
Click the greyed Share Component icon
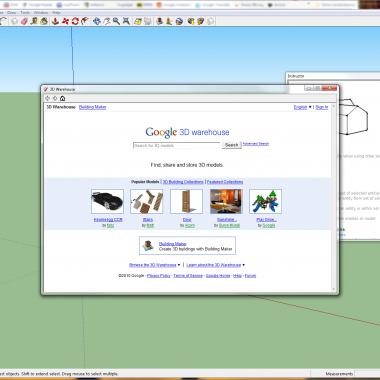pyautogui.click(x=211, y=21)
